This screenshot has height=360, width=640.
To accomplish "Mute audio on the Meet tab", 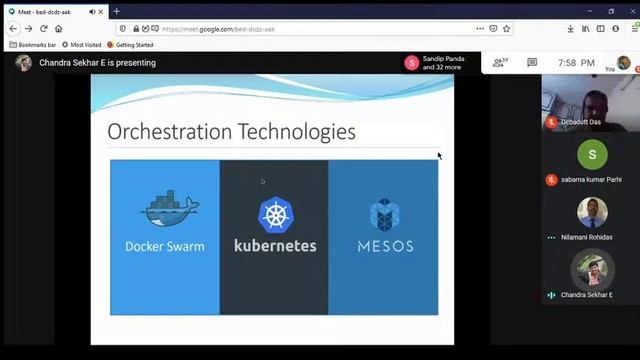I will click(x=92, y=12).
